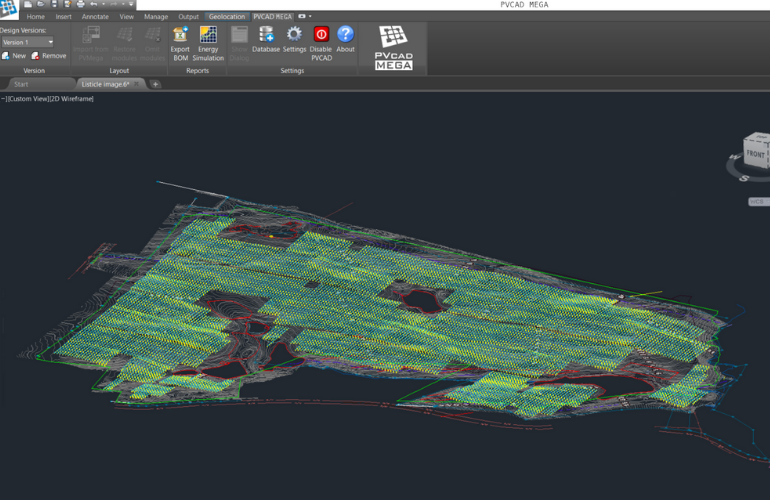Open the WCS coordinate system dropdown
This screenshot has width=770, height=500.
pyautogui.click(x=757, y=201)
